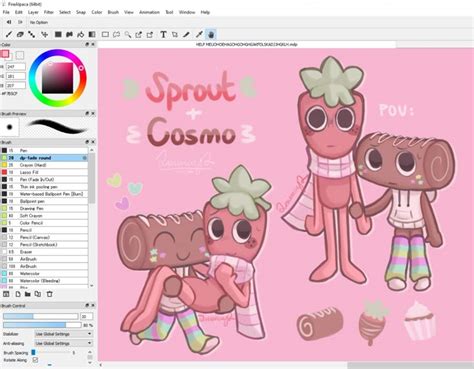Select the Fill rectangle tool
474x369 pixels.
pos(58,34)
